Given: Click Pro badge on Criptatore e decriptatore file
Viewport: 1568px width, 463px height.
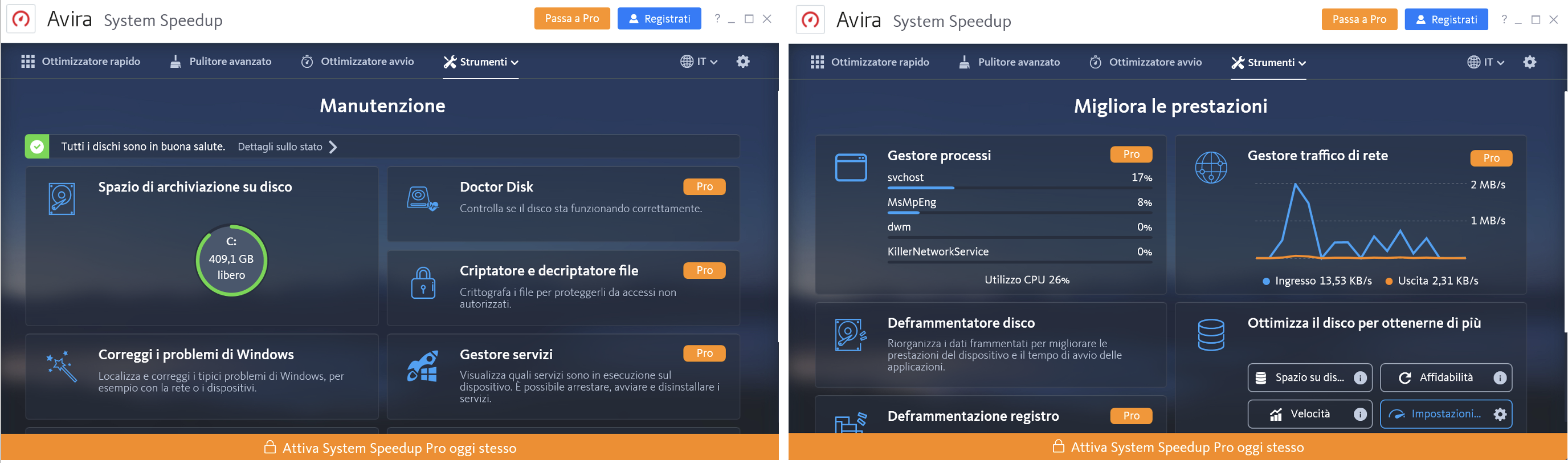Looking at the screenshot, I should 704,270.
